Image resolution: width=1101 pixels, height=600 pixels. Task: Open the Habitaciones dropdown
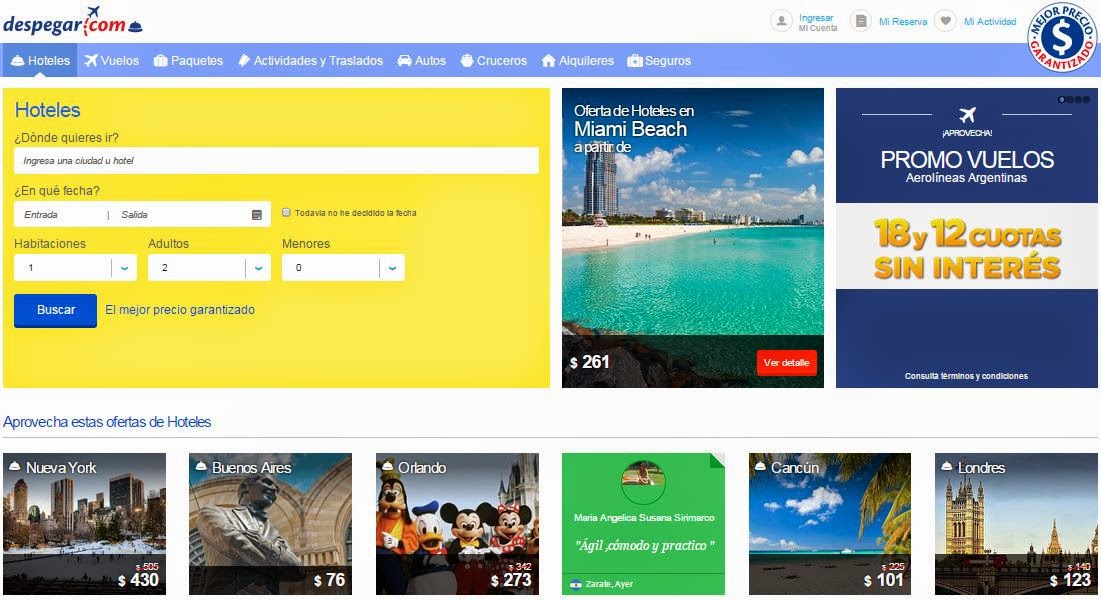[x=122, y=267]
